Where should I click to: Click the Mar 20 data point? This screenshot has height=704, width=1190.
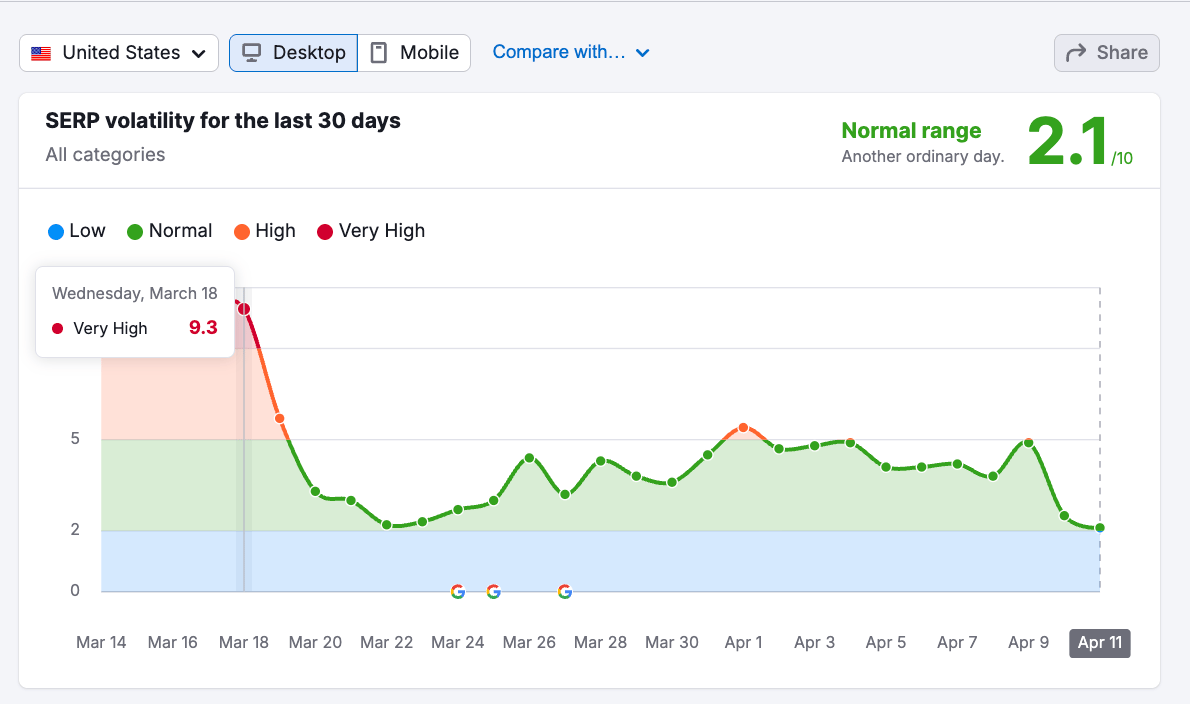click(x=315, y=492)
